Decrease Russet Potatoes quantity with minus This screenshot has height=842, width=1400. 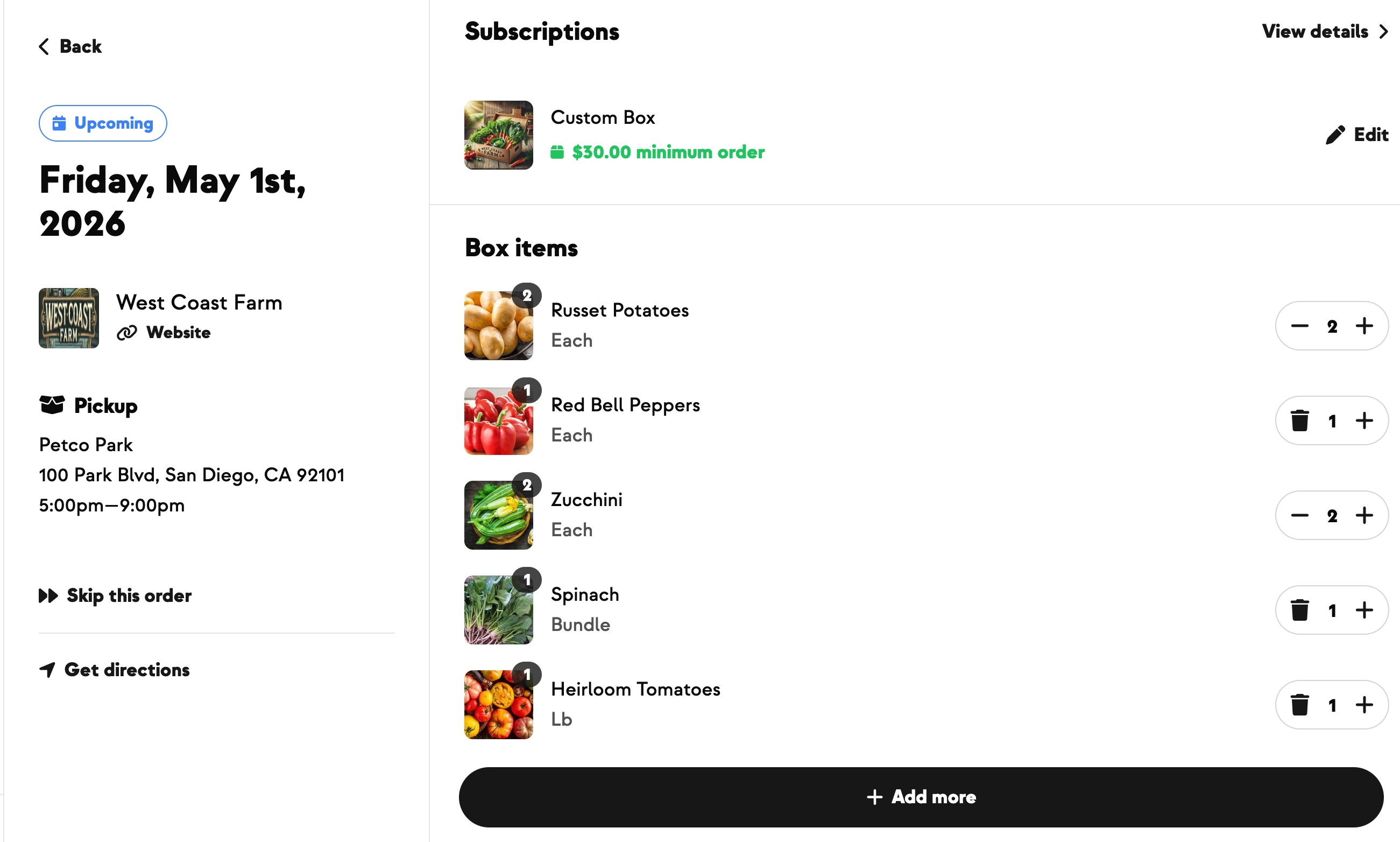pos(1299,326)
